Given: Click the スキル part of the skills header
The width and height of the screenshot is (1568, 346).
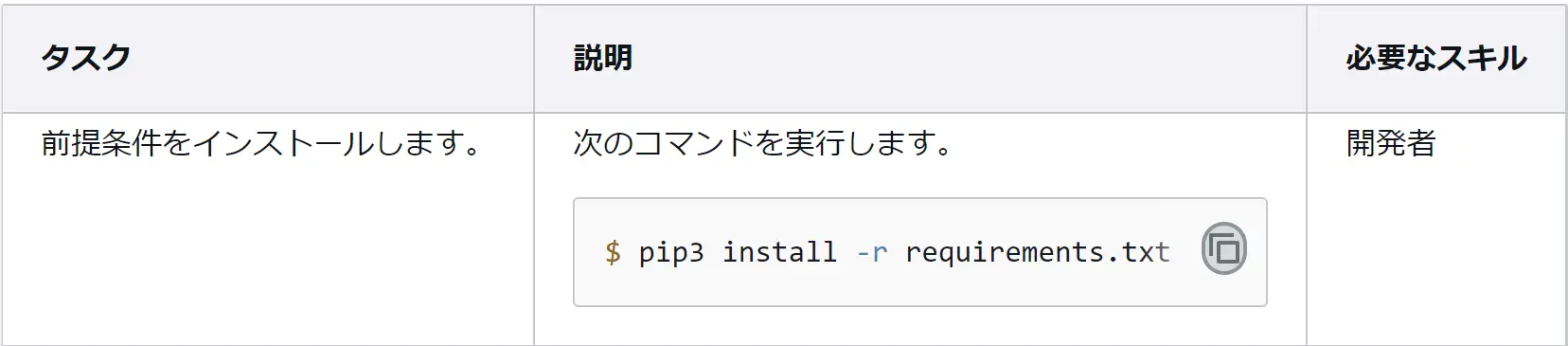Looking at the screenshot, I should [1483, 58].
